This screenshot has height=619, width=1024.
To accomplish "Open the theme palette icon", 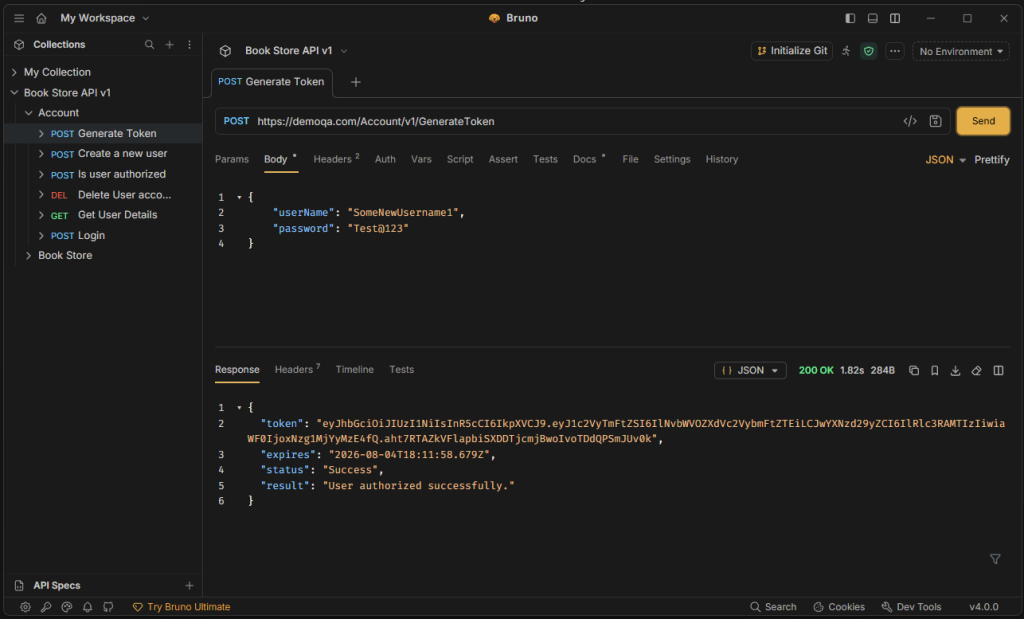I will 67,607.
